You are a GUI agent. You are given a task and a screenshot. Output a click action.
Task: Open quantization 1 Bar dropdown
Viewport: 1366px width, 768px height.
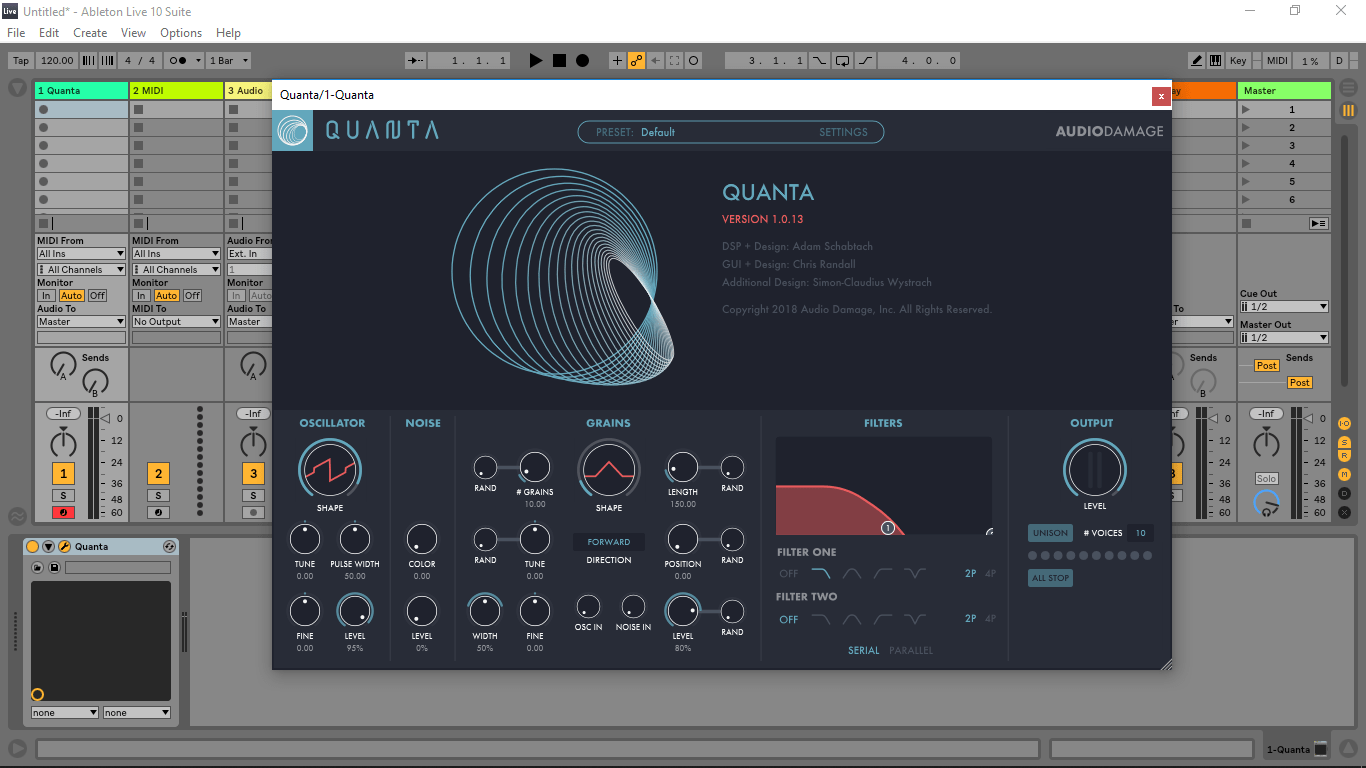[229, 61]
